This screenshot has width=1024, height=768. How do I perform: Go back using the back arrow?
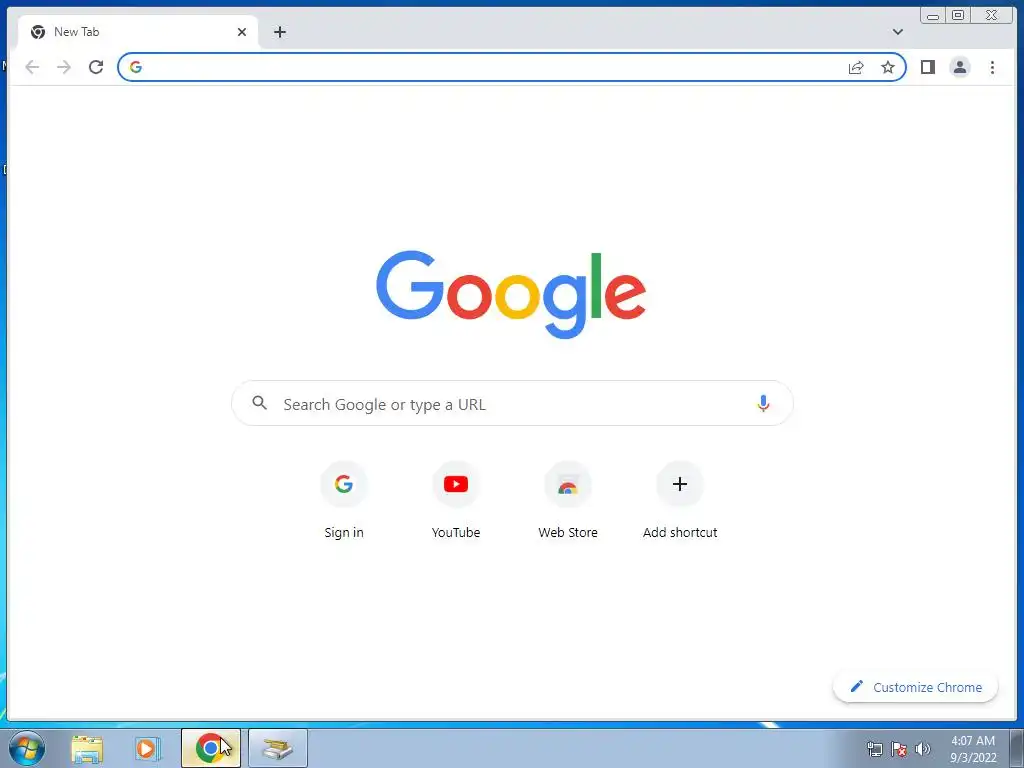click(x=32, y=67)
